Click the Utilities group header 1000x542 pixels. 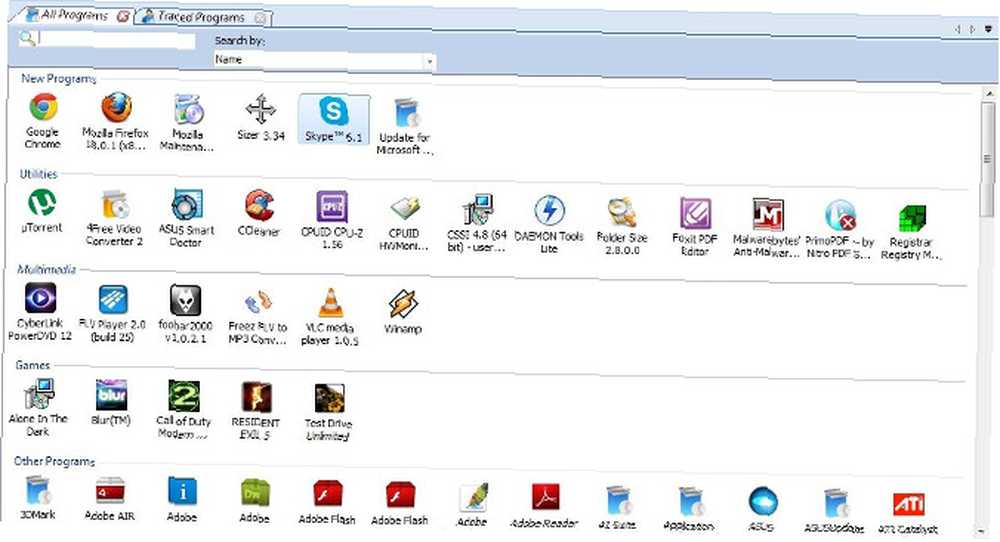point(38,174)
